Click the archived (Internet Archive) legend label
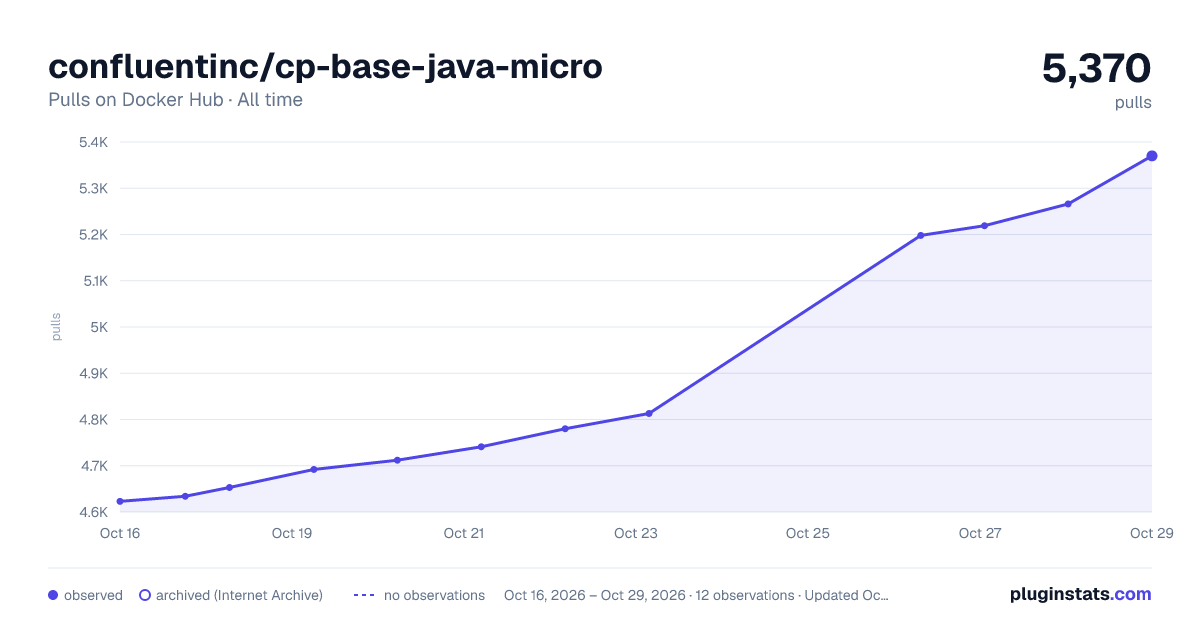This screenshot has width=1200, height=630. point(239,595)
